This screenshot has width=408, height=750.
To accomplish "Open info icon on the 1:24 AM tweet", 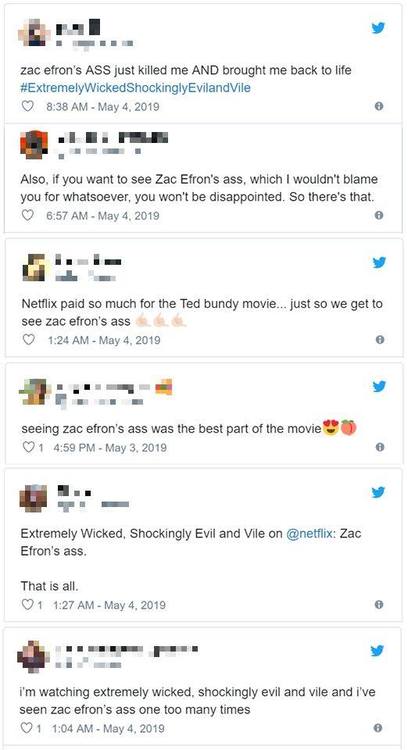I will (x=379, y=340).
